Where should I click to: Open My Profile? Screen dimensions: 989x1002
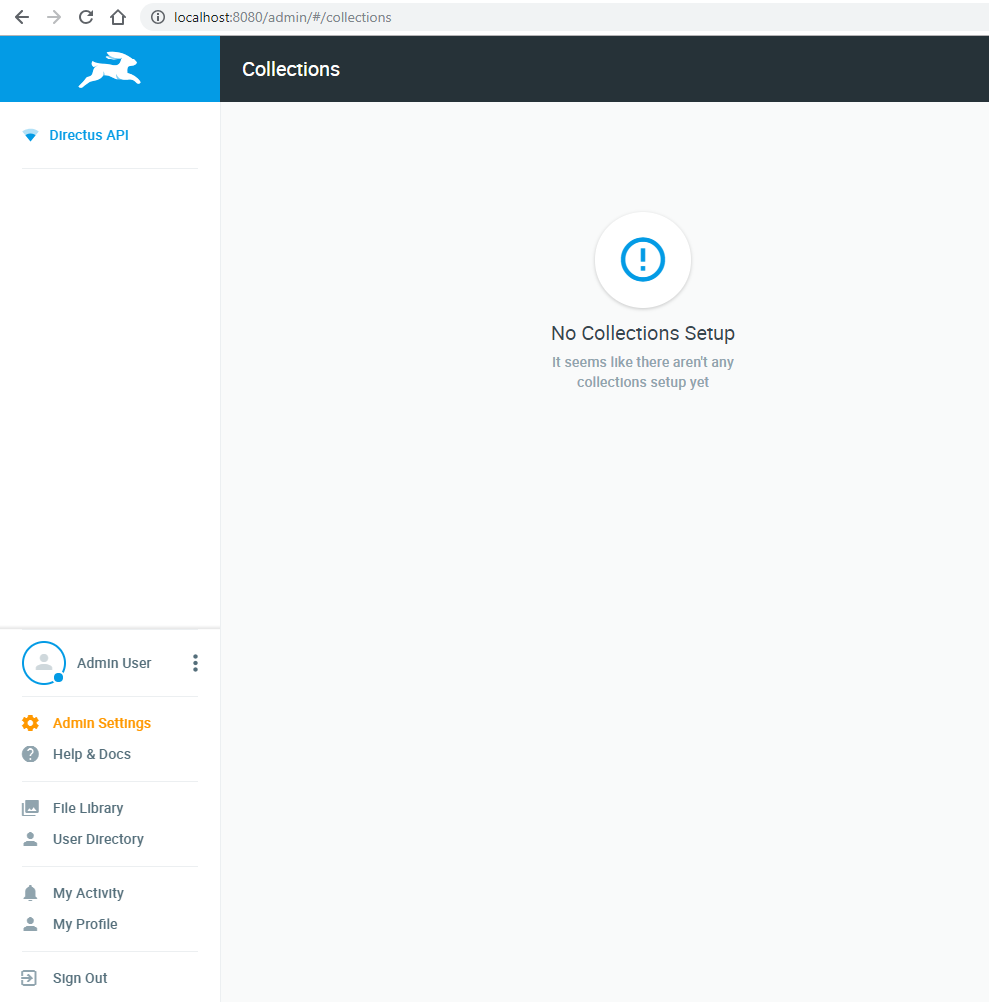(85, 924)
